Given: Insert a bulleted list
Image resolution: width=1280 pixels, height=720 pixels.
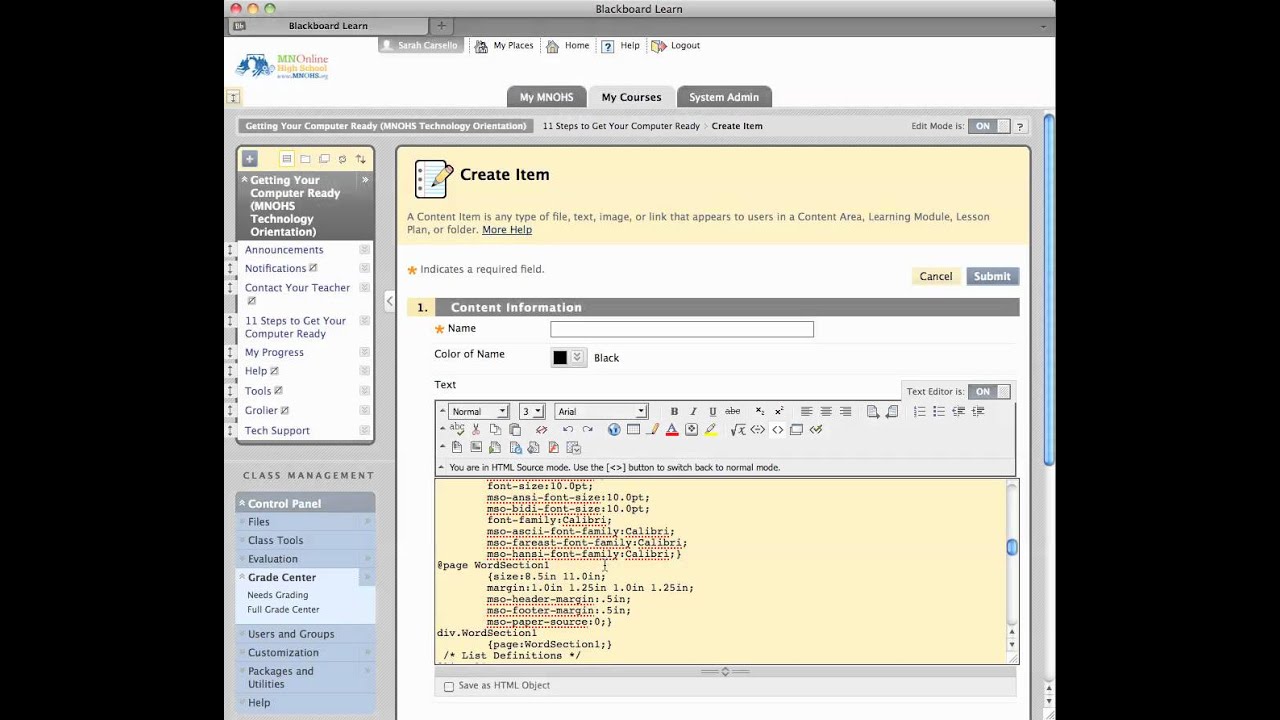Looking at the screenshot, I should (x=939, y=411).
